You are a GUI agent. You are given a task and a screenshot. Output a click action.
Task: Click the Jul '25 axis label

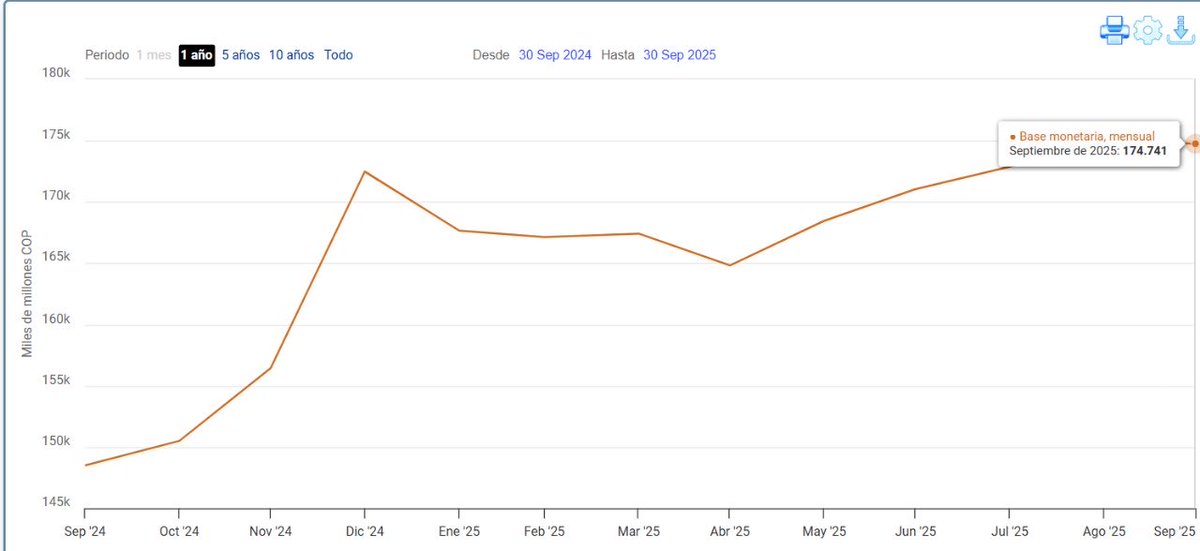click(1008, 530)
